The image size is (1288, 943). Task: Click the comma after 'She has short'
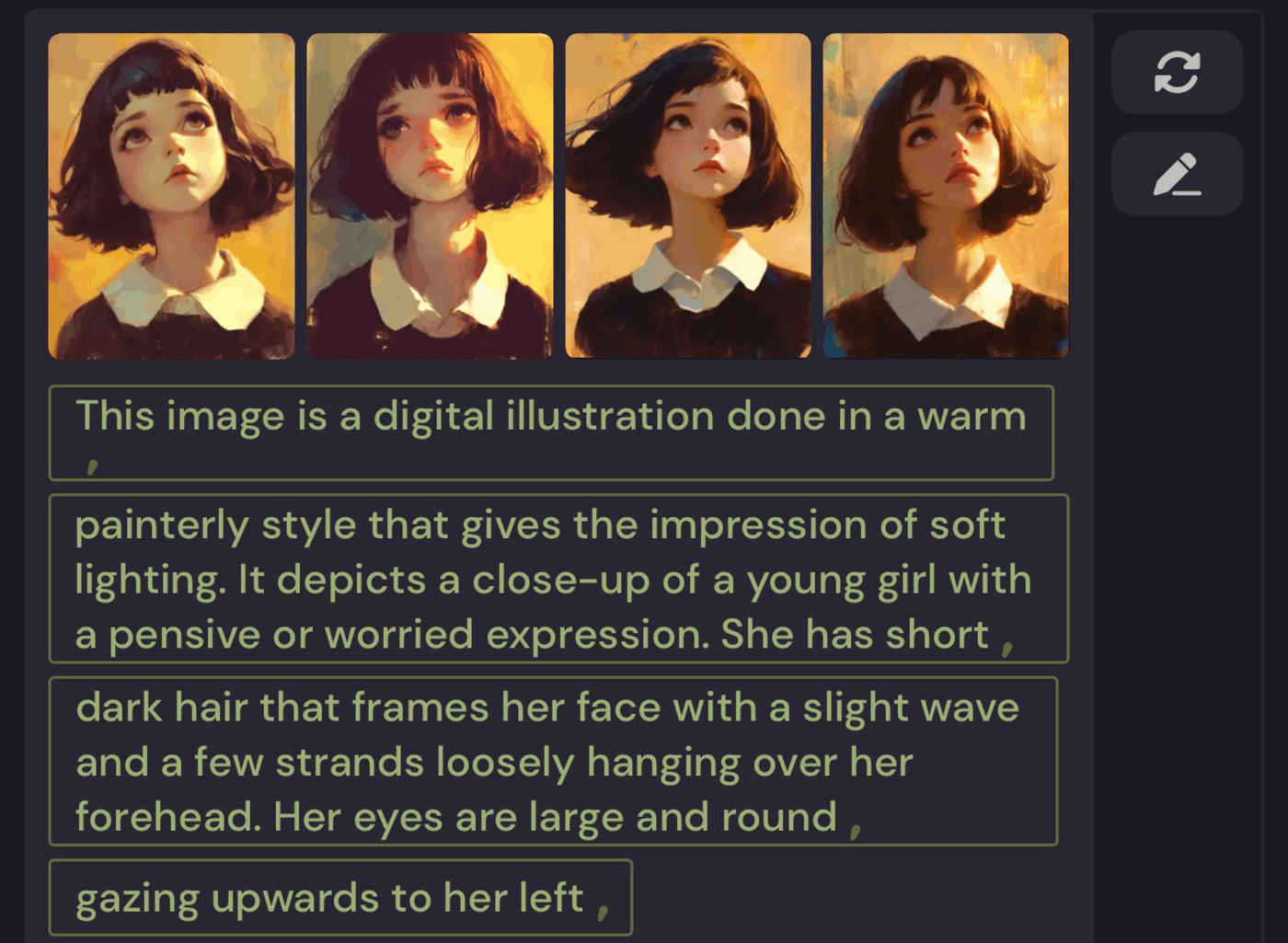click(1007, 648)
